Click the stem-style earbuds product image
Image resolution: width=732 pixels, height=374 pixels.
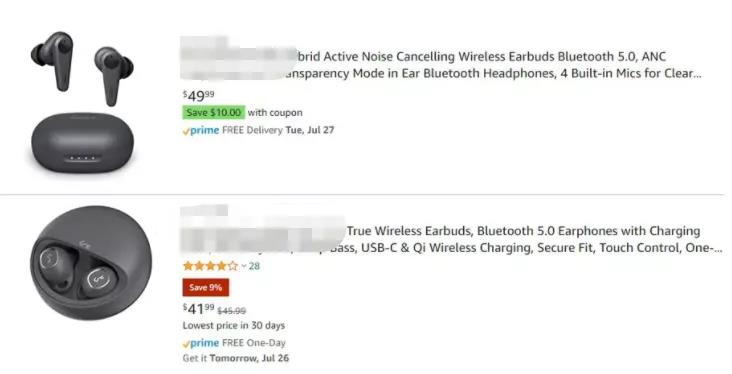pyautogui.click(x=83, y=100)
